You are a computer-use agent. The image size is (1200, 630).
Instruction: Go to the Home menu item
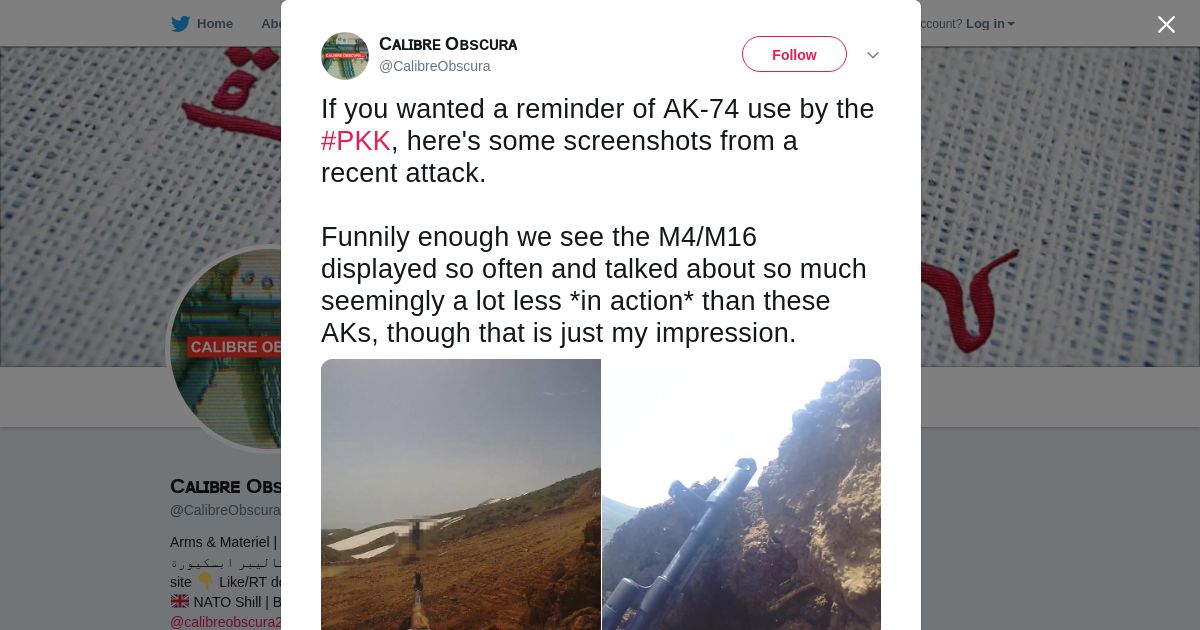[202, 24]
